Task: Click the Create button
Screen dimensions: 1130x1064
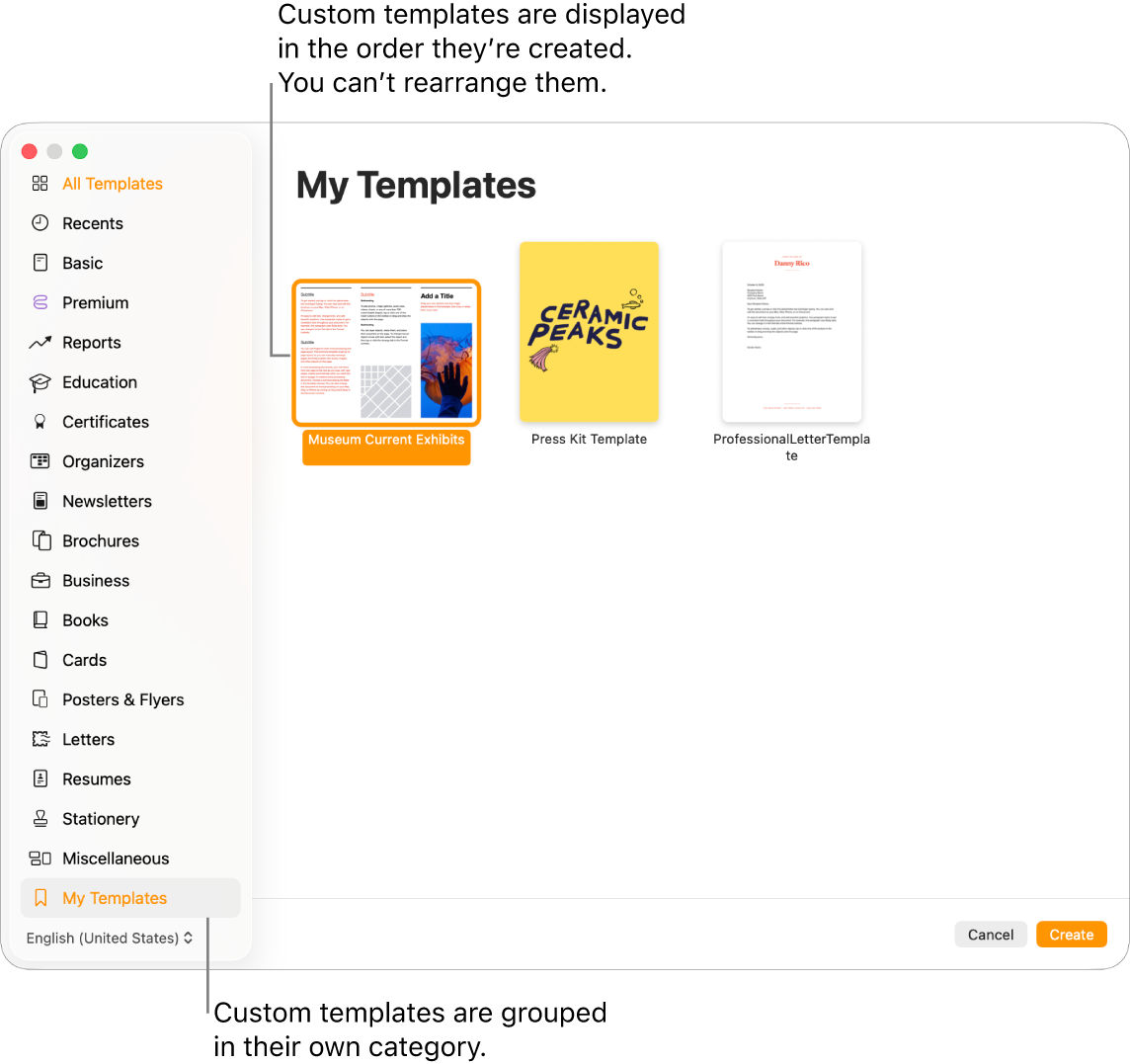Action: pos(1071,934)
